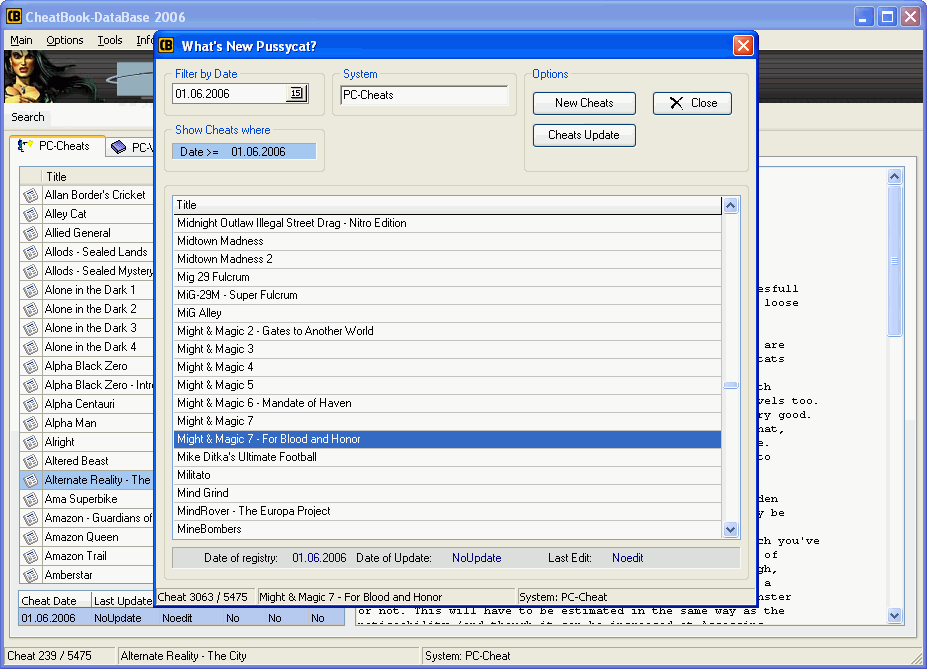Click the icon beside Allan Border's Cricket
The height and width of the screenshot is (669, 927).
pos(30,195)
